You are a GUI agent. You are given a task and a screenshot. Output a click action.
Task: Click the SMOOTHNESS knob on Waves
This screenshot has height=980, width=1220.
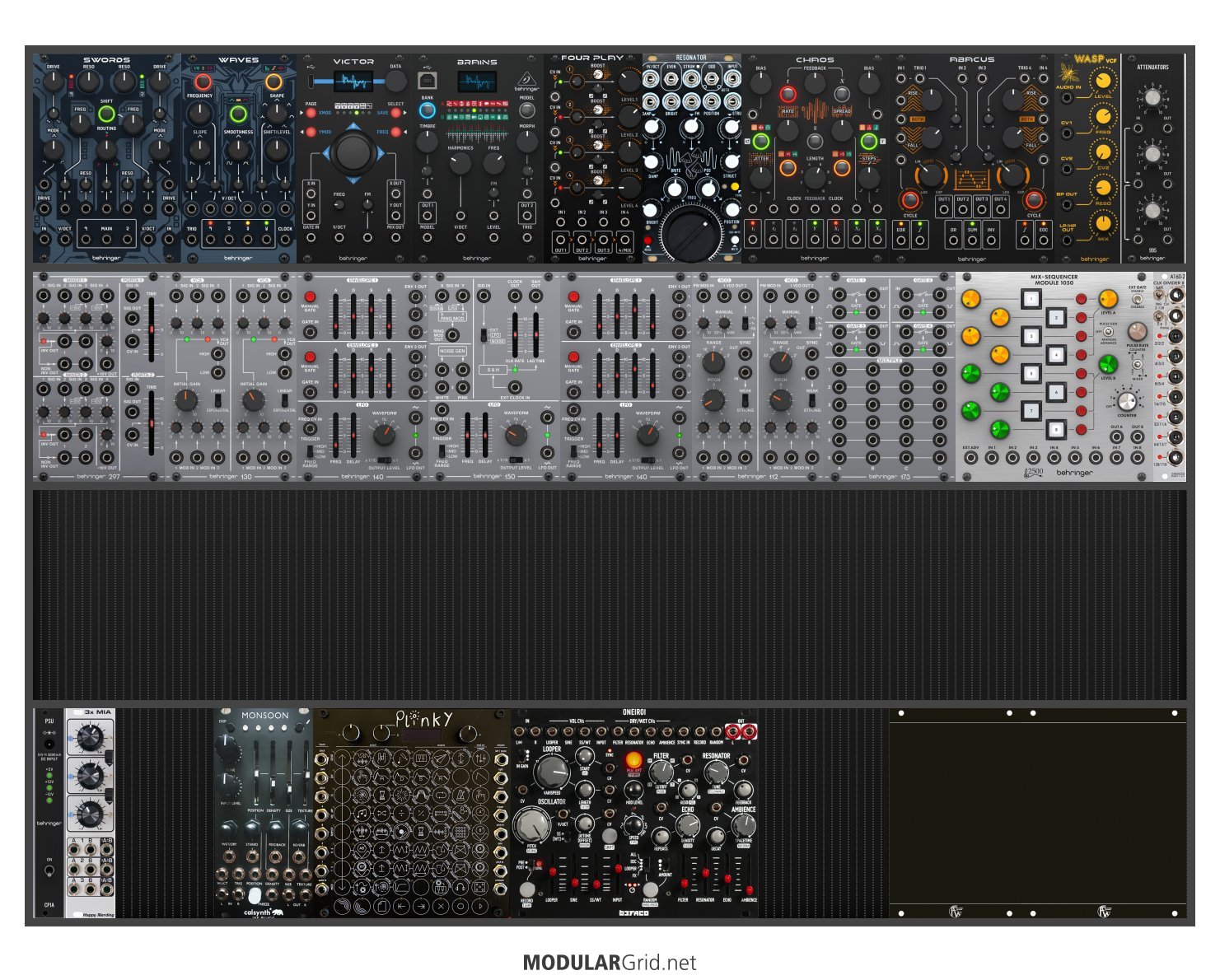tap(238, 149)
